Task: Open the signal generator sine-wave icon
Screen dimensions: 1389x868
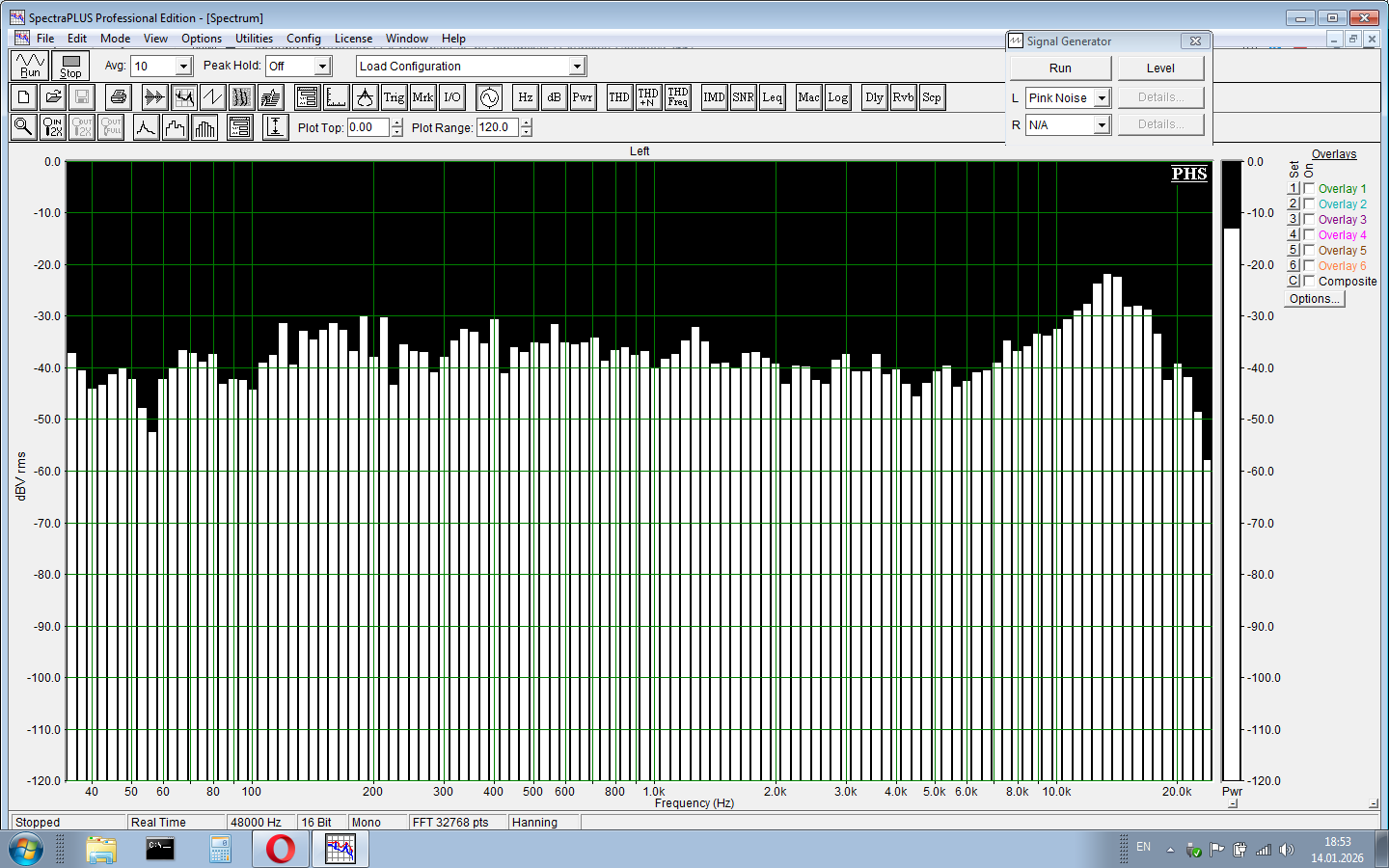Action: pyautogui.click(x=489, y=97)
